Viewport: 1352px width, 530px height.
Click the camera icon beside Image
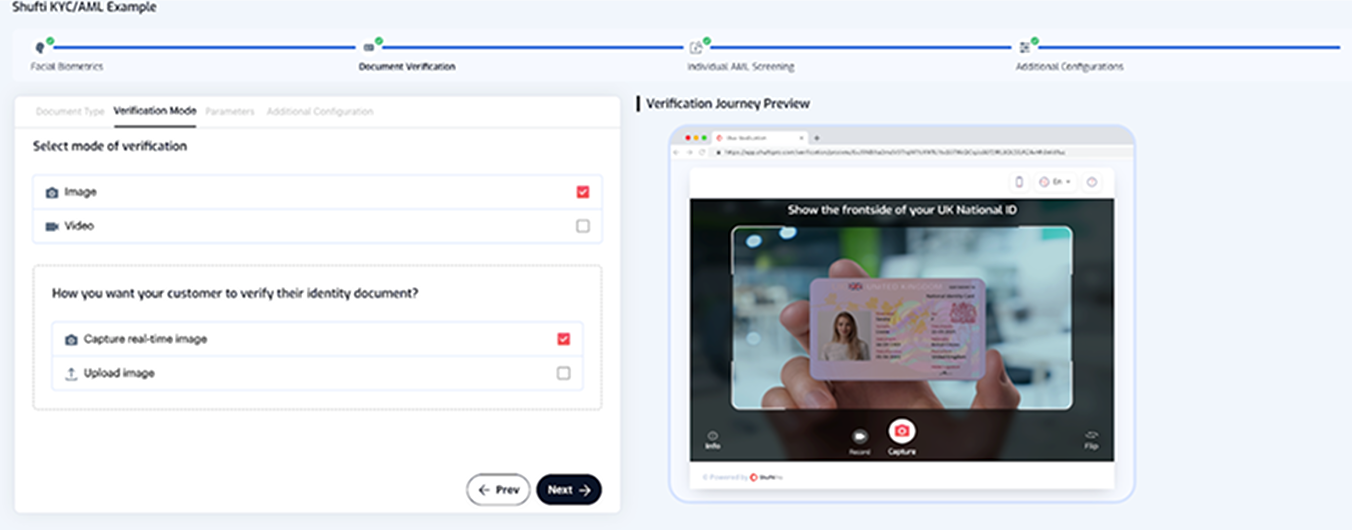coord(52,192)
